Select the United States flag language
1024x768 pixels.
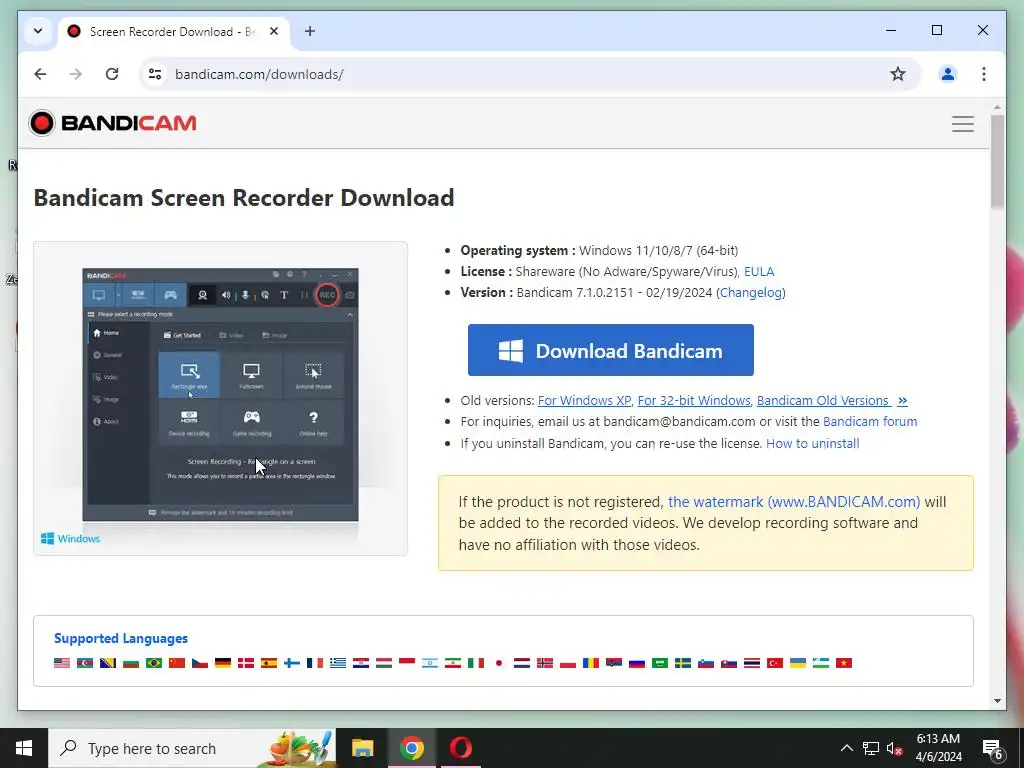click(62, 663)
